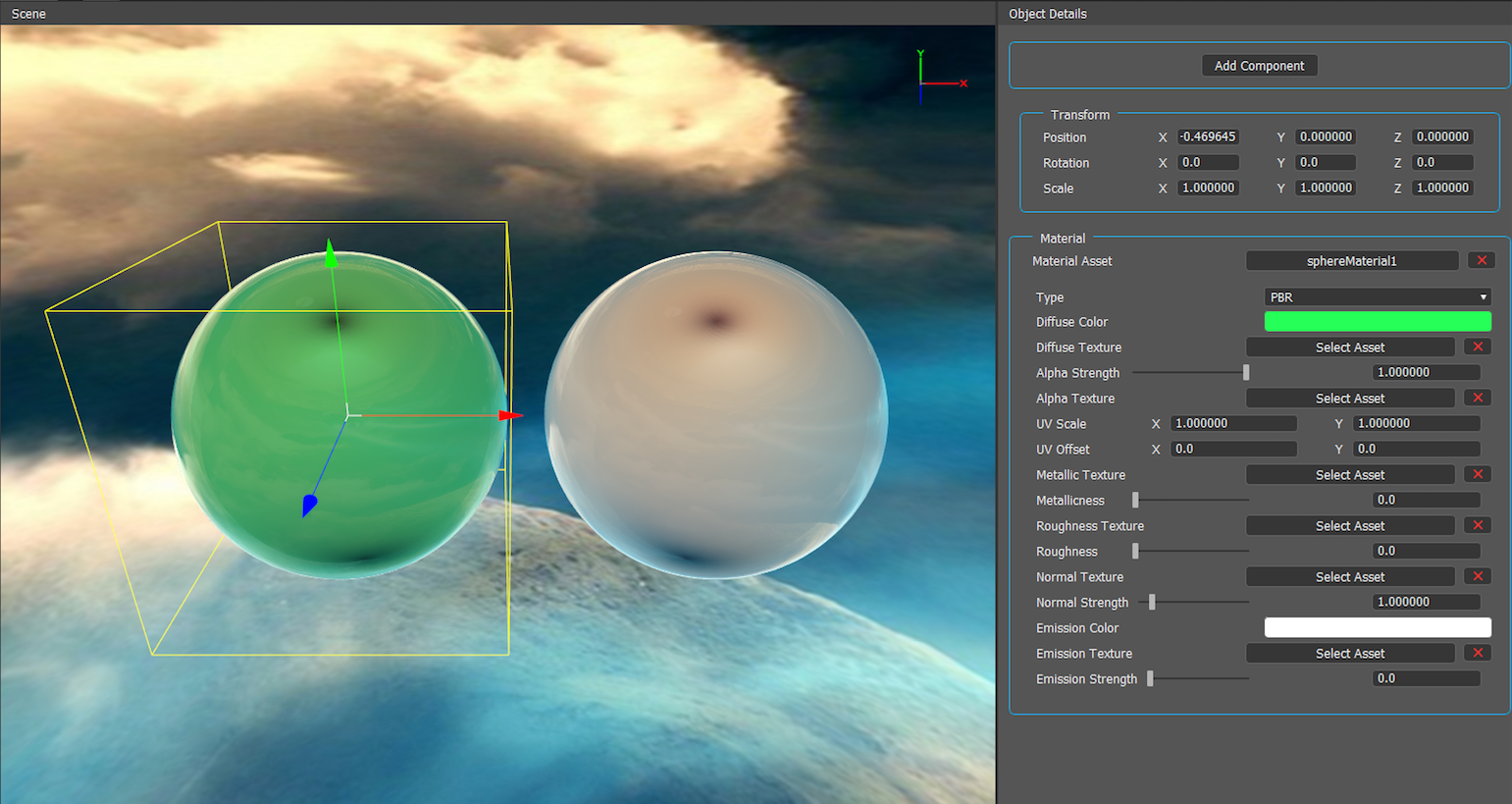The width and height of the screenshot is (1512, 804).
Task: Select an asset for Emission Texture
Action: (x=1350, y=653)
